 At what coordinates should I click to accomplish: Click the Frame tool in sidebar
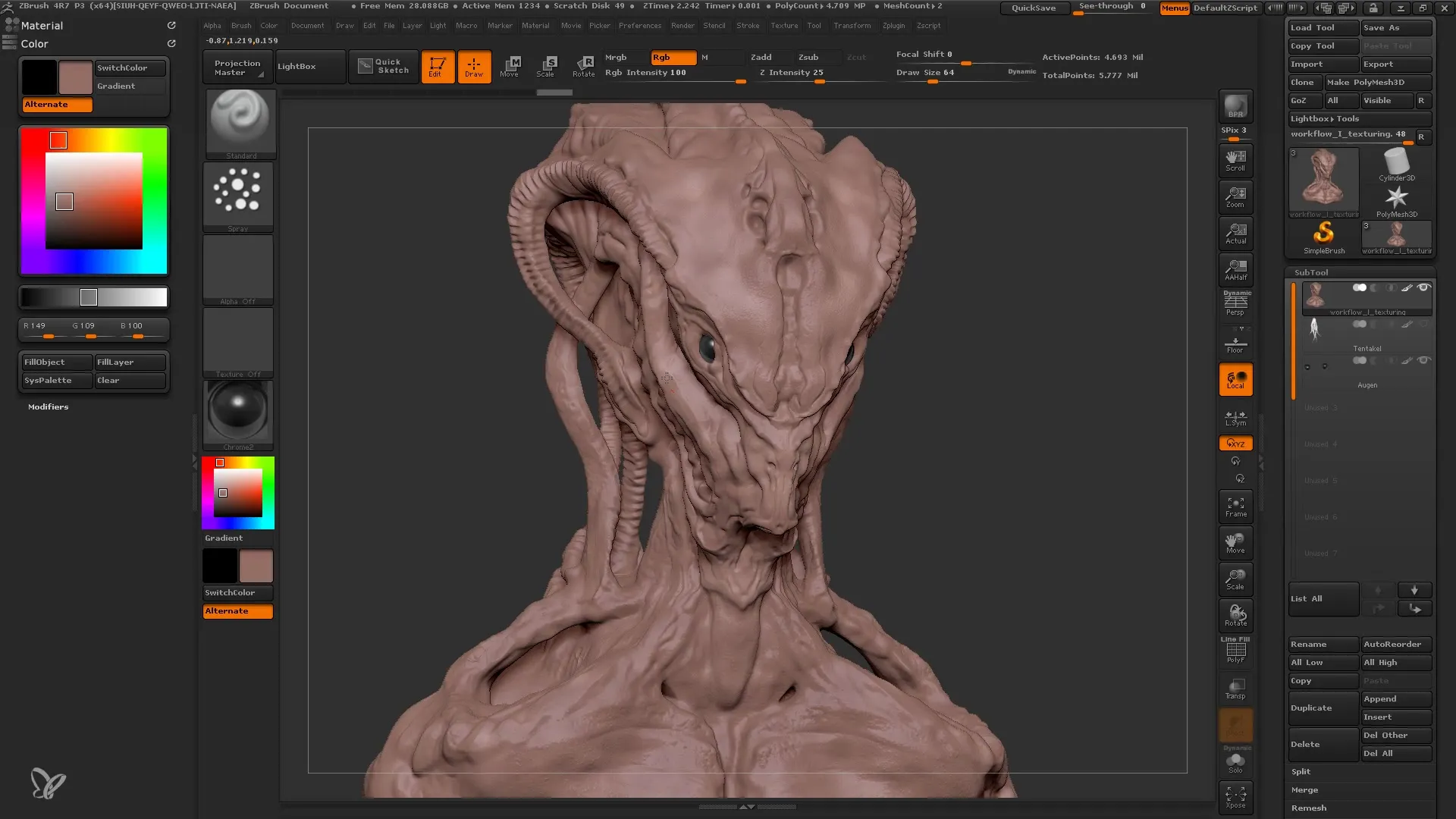click(x=1235, y=506)
